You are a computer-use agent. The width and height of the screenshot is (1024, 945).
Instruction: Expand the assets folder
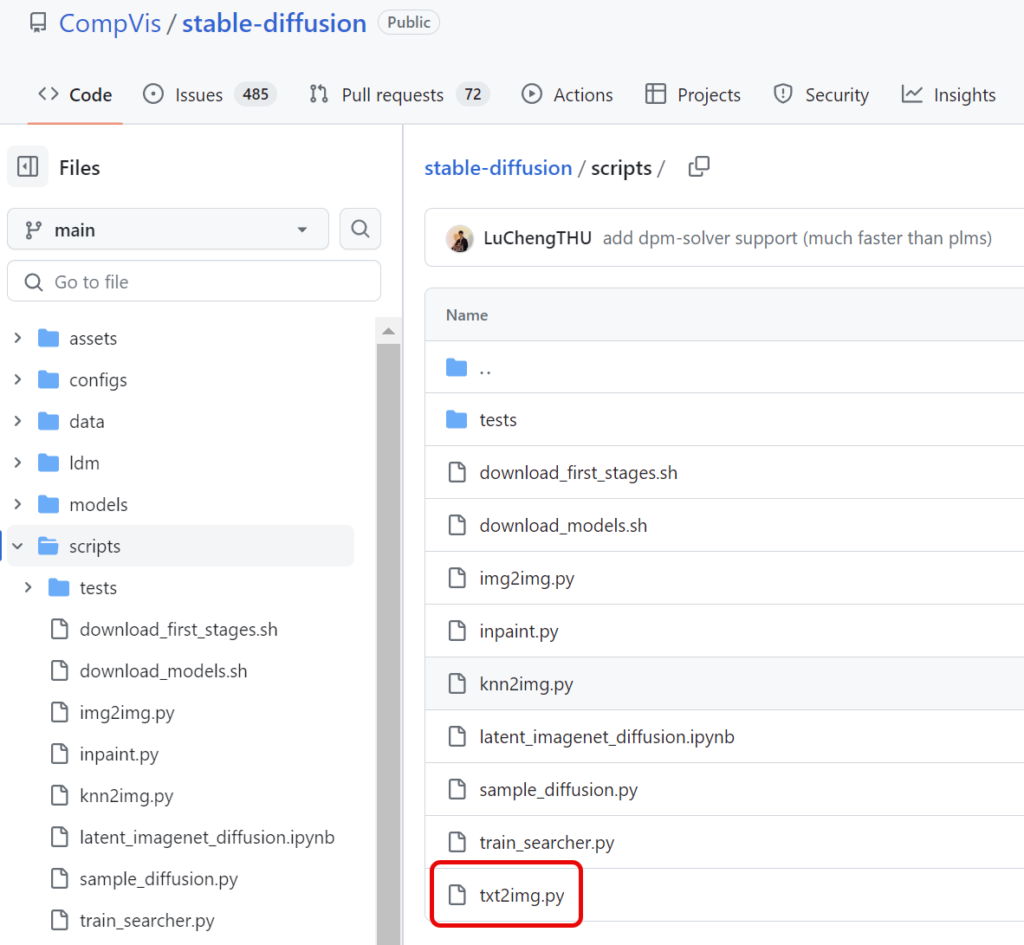coord(18,338)
